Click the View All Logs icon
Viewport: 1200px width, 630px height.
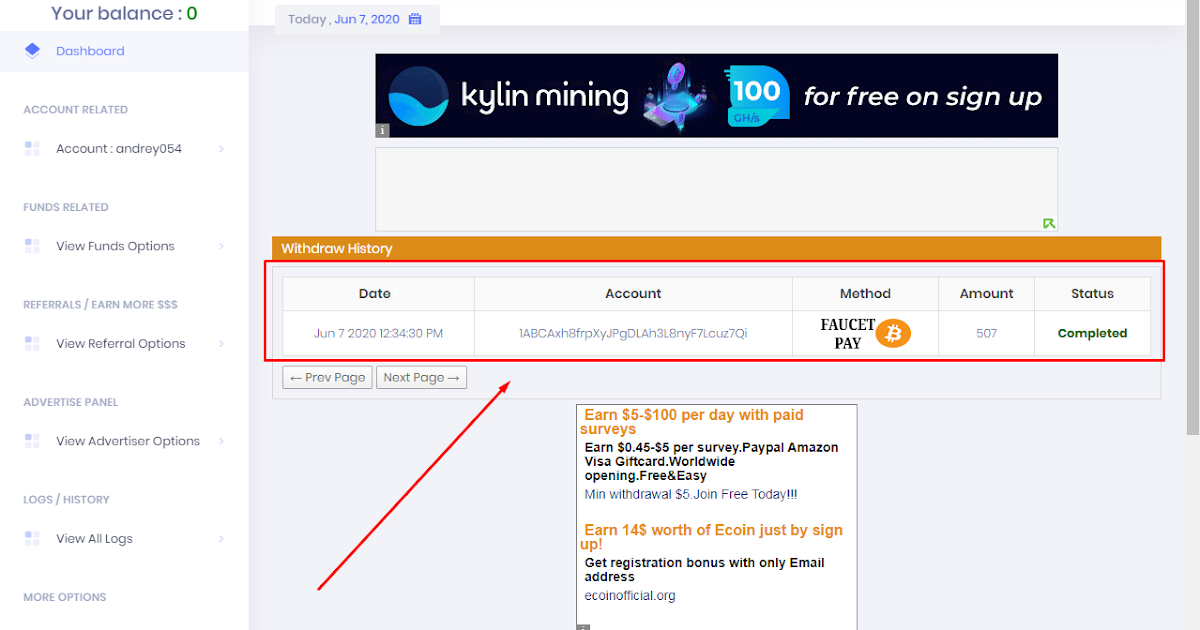[x=32, y=539]
